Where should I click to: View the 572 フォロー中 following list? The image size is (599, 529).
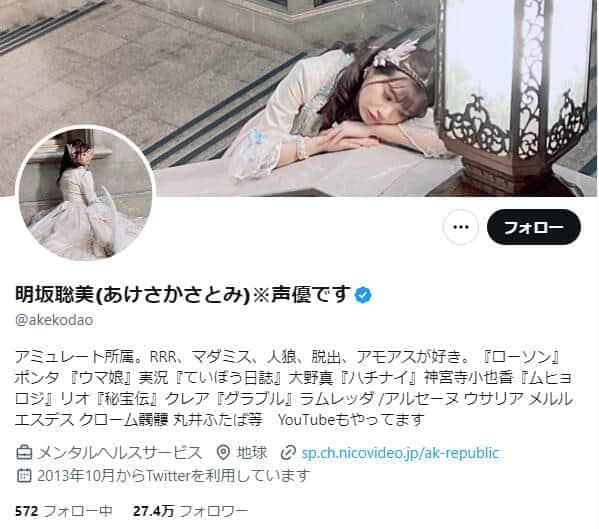tap(64, 511)
